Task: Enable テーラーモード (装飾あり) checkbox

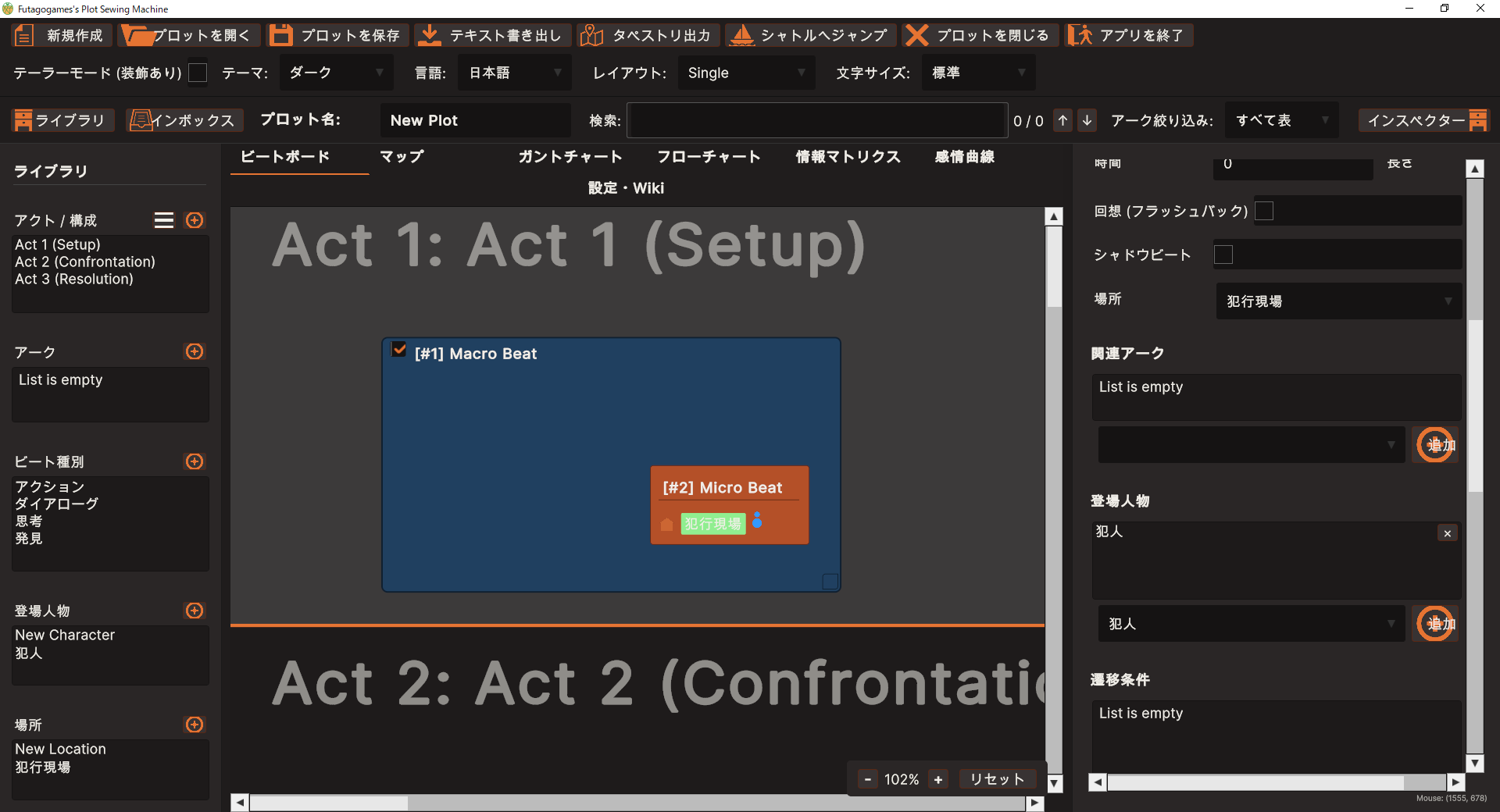Action: tap(198, 73)
